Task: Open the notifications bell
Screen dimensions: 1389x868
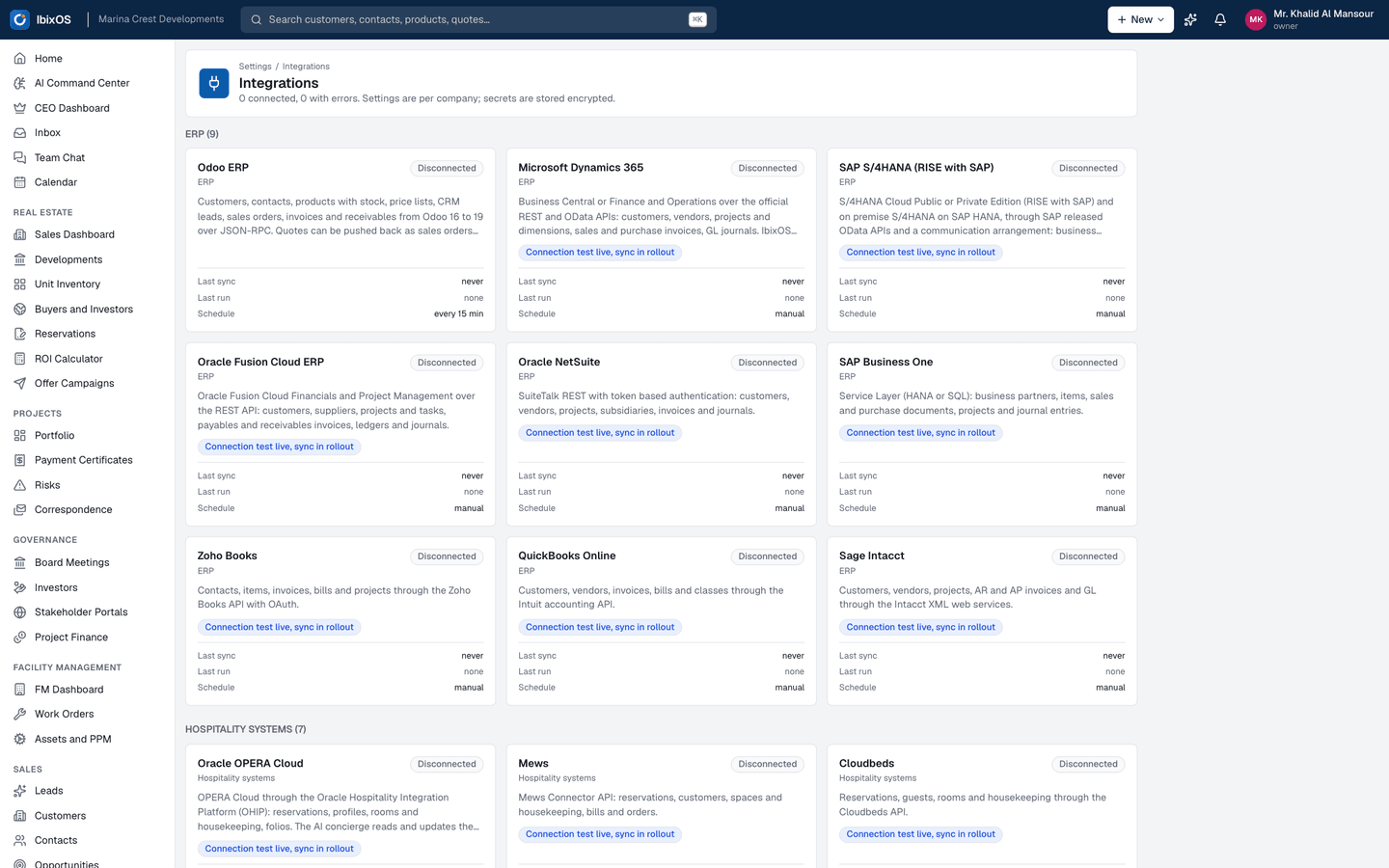Action: click(1220, 19)
